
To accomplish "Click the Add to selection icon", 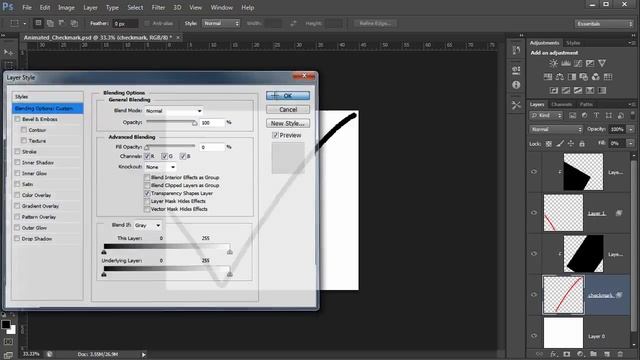I will point(50,23).
